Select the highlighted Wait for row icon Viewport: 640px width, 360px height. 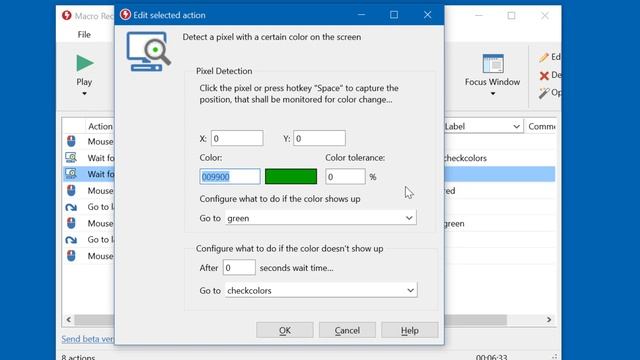pos(71,174)
